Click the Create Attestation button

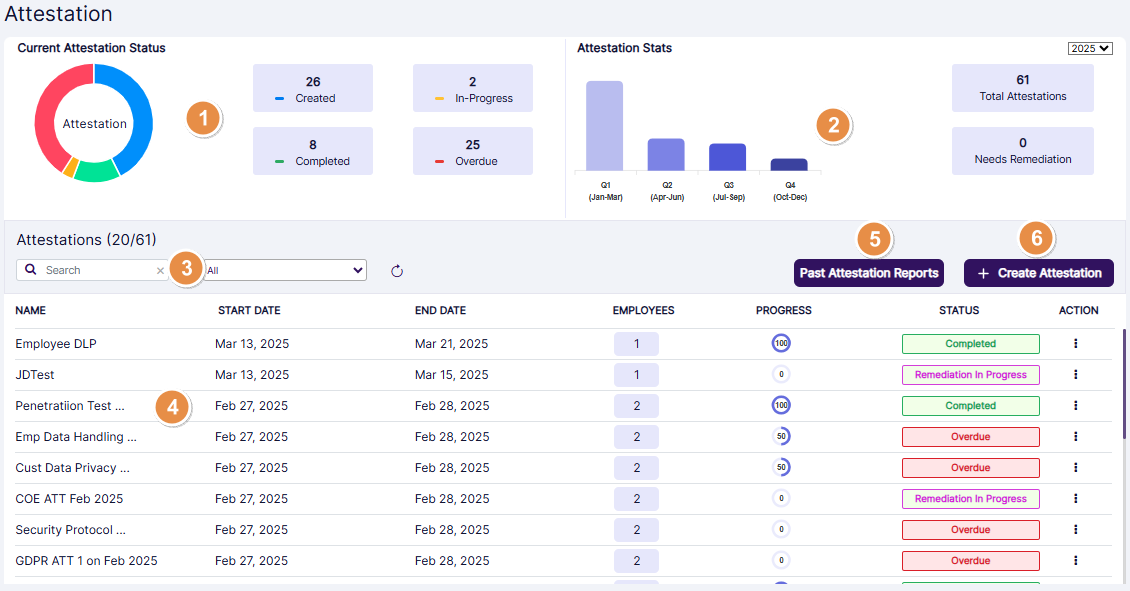pyautogui.click(x=1038, y=273)
